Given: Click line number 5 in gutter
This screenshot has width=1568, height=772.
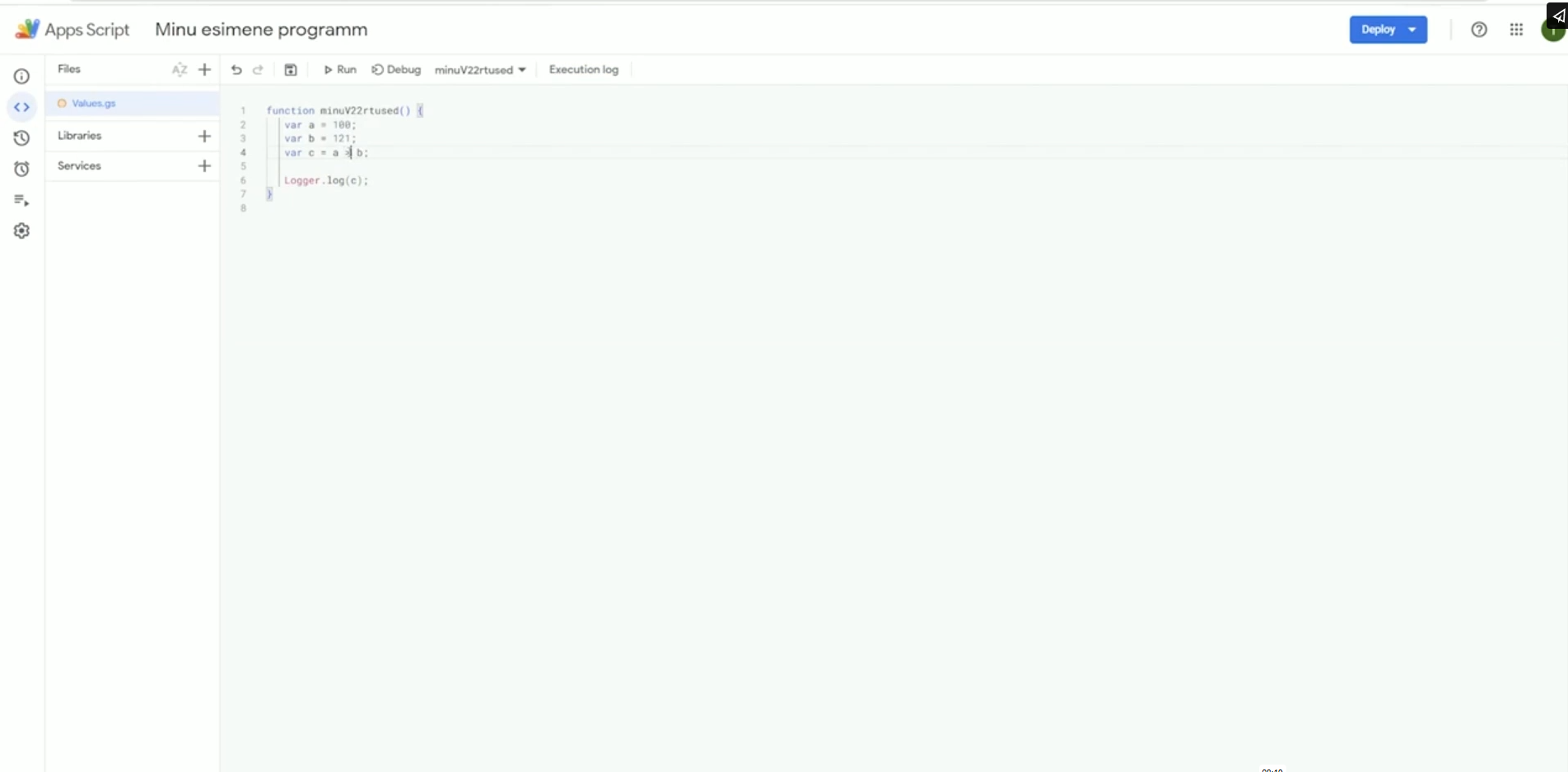Looking at the screenshot, I should coord(243,167).
